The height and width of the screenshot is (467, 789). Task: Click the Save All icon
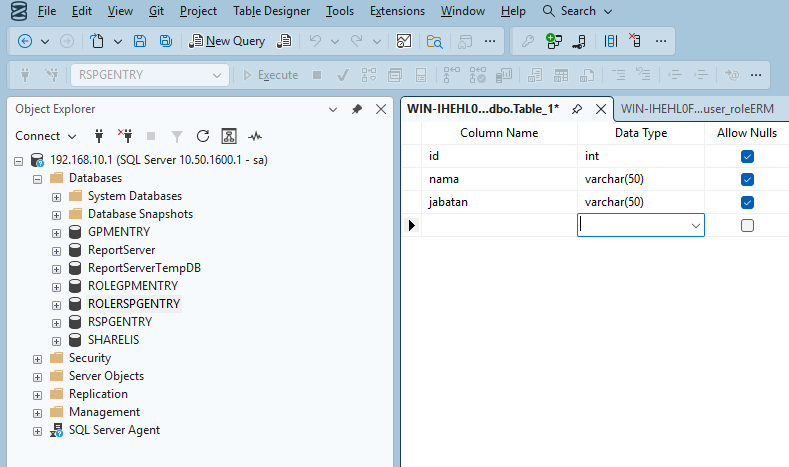166,41
